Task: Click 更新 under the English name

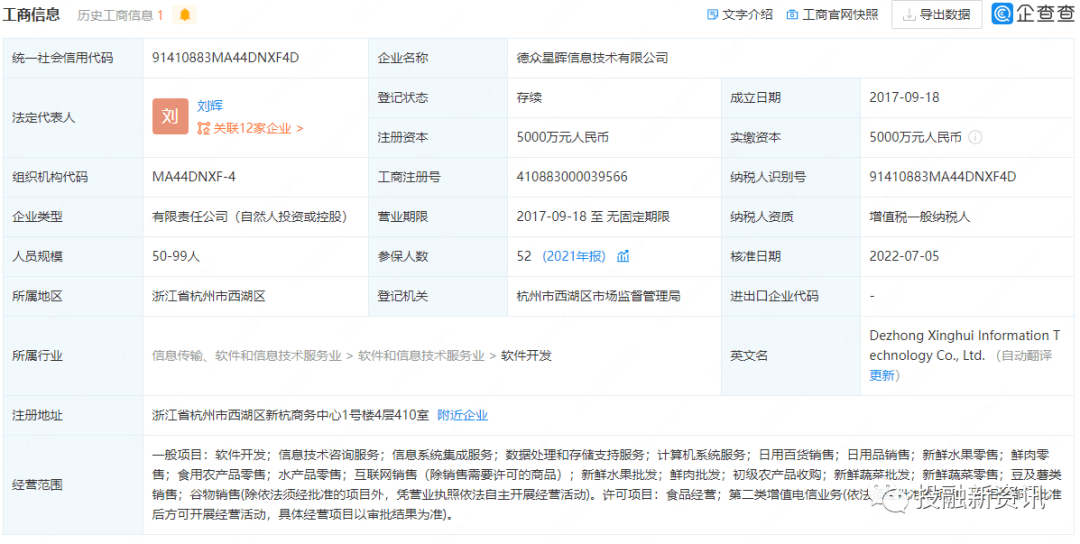Action: [882, 375]
